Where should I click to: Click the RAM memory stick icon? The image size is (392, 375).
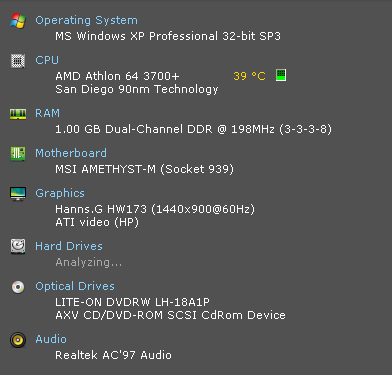(x=18, y=114)
